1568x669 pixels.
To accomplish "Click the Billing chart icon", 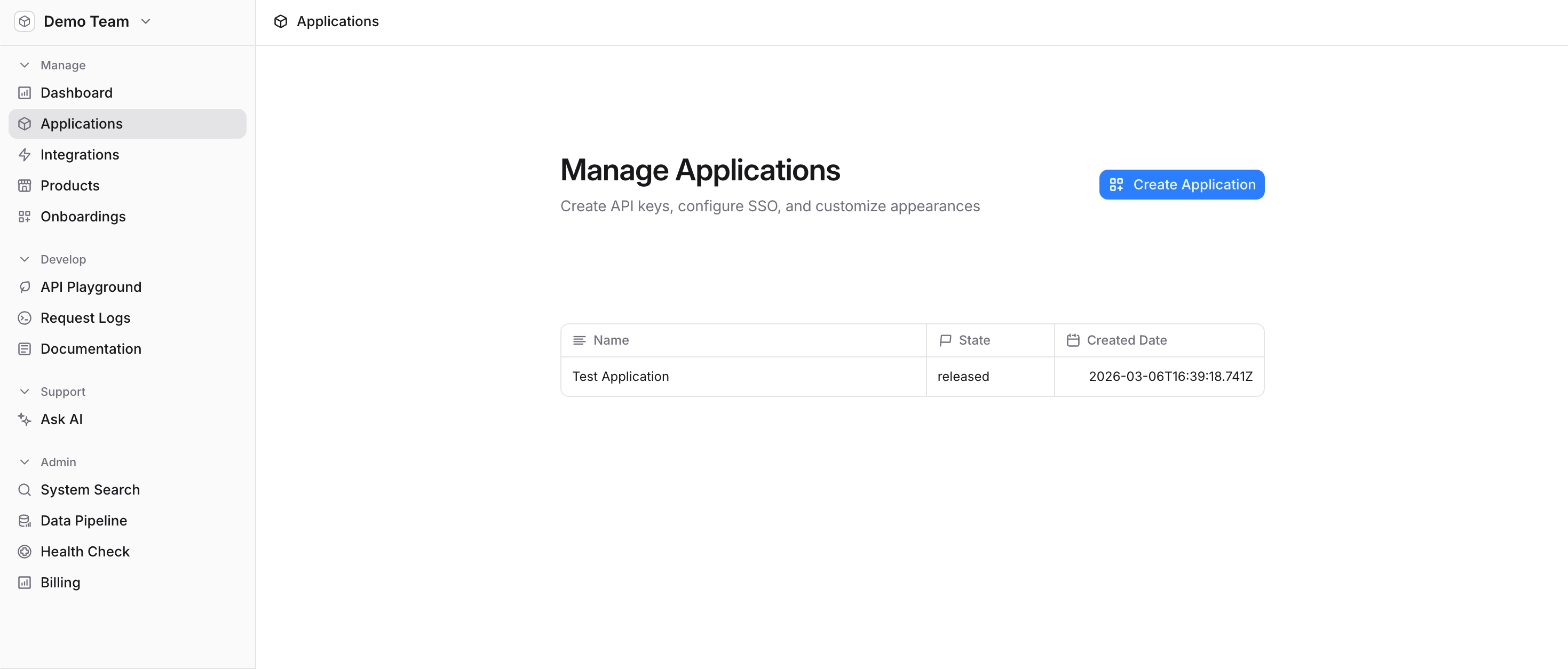I will click(x=25, y=583).
